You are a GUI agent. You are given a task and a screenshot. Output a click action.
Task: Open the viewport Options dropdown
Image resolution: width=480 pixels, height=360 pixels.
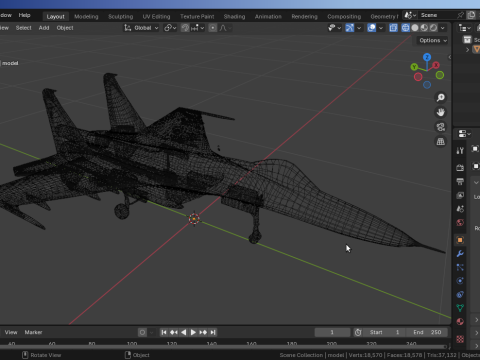point(433,40)
